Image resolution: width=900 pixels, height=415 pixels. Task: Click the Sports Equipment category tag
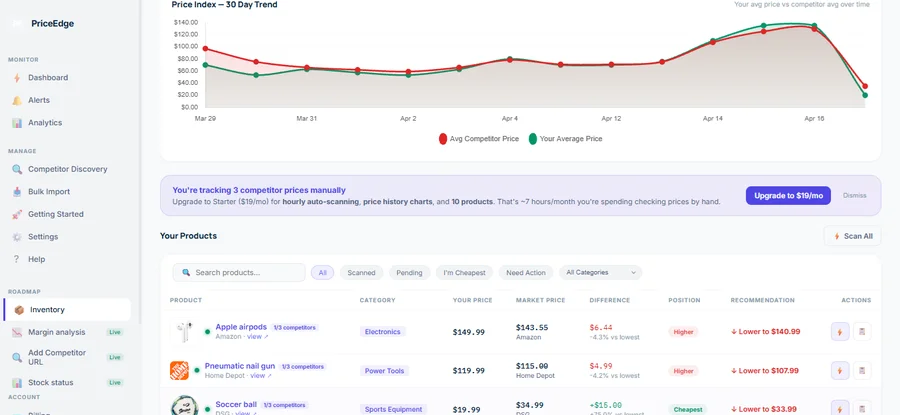393,410
